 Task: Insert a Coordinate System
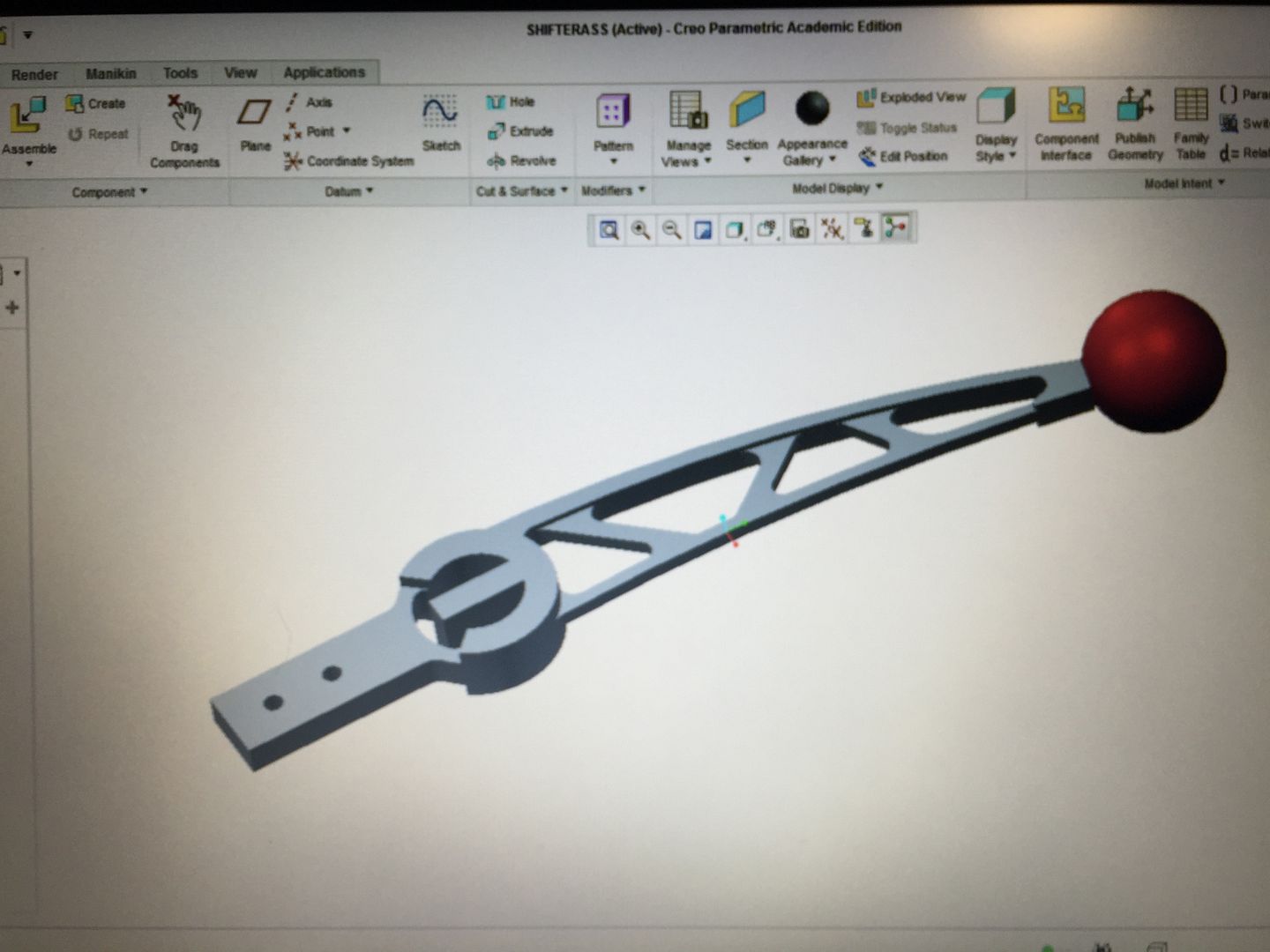(x=349, y=161)
